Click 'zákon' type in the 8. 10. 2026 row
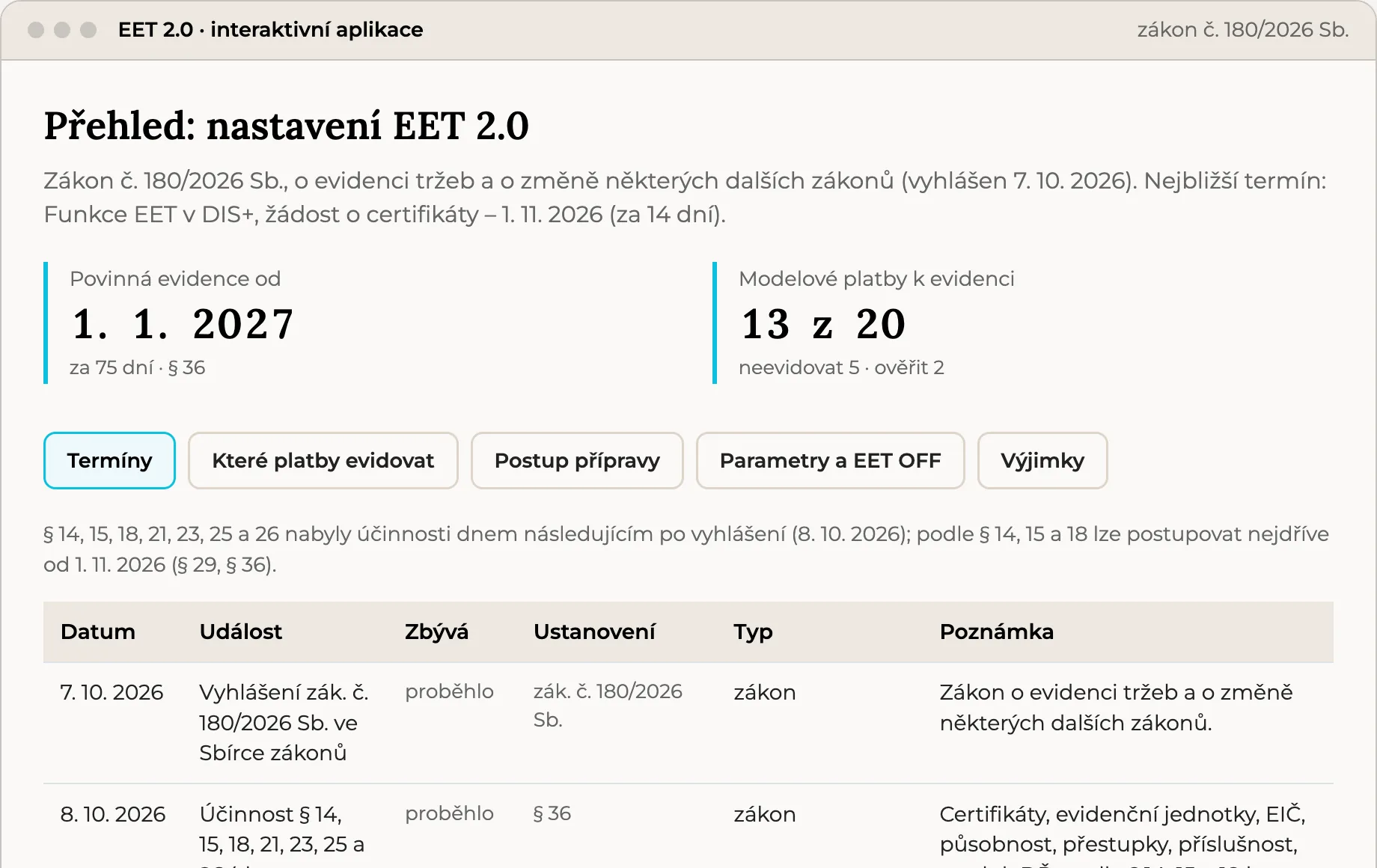 click(x=765, y=814)
